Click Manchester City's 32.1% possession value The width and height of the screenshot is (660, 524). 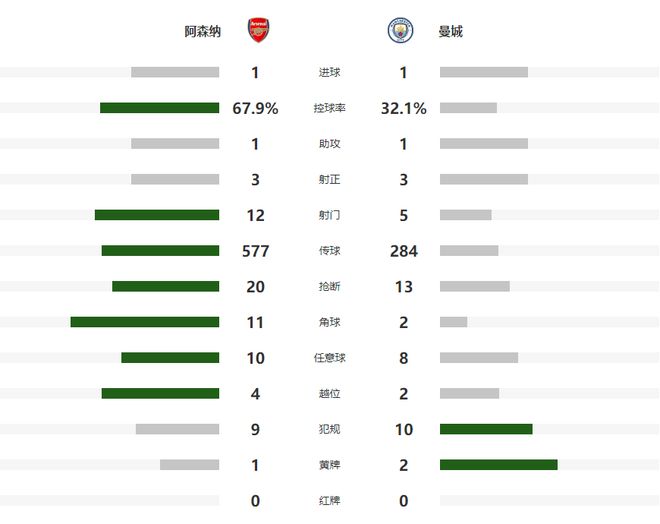[x=404, y=108]
